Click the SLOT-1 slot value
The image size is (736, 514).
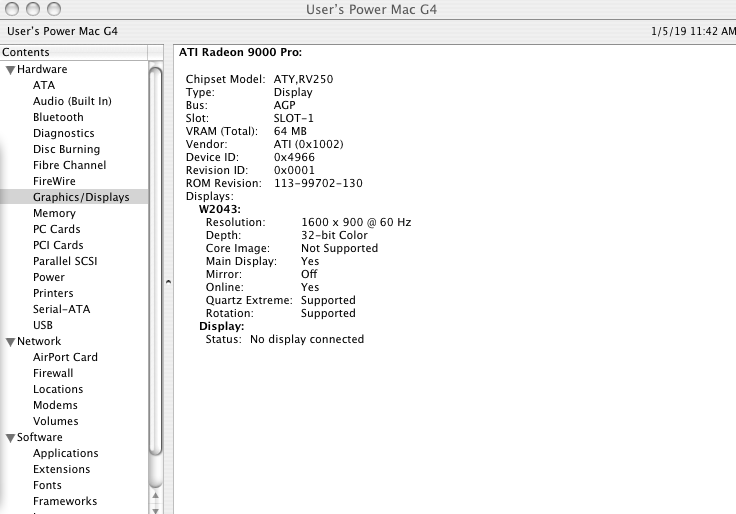[293, 118]
